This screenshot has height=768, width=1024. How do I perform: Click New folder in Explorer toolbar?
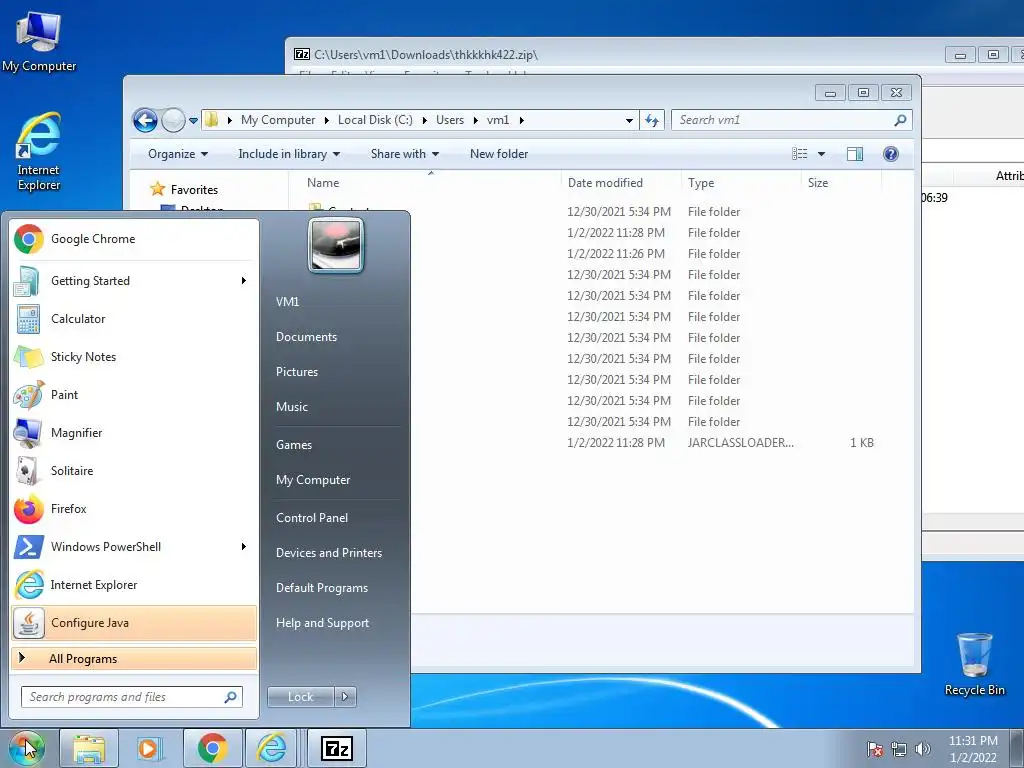point(499,154)
